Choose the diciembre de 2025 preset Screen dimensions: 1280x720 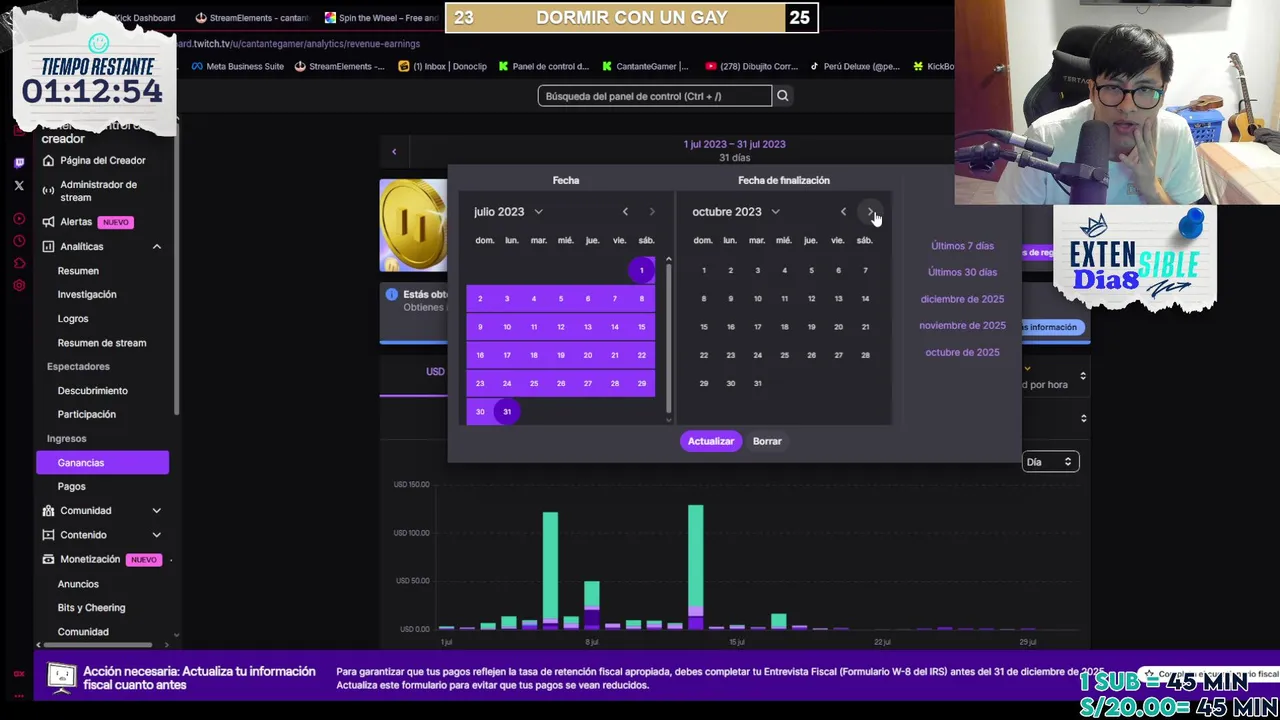tap(962, 299)
